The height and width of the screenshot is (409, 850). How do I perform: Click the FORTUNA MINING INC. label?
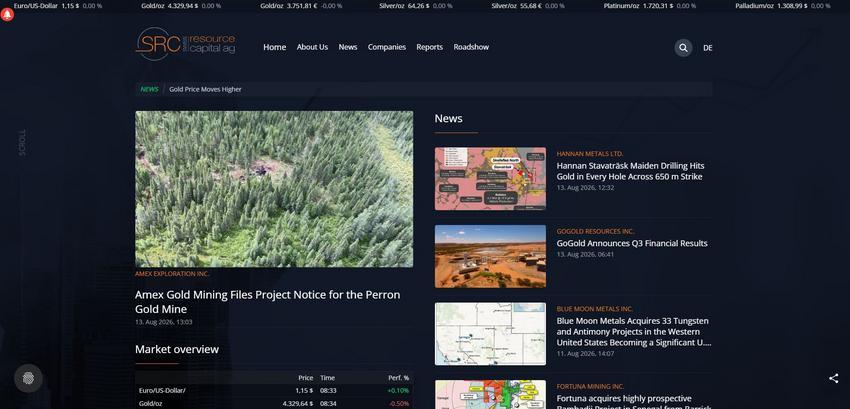590,387
